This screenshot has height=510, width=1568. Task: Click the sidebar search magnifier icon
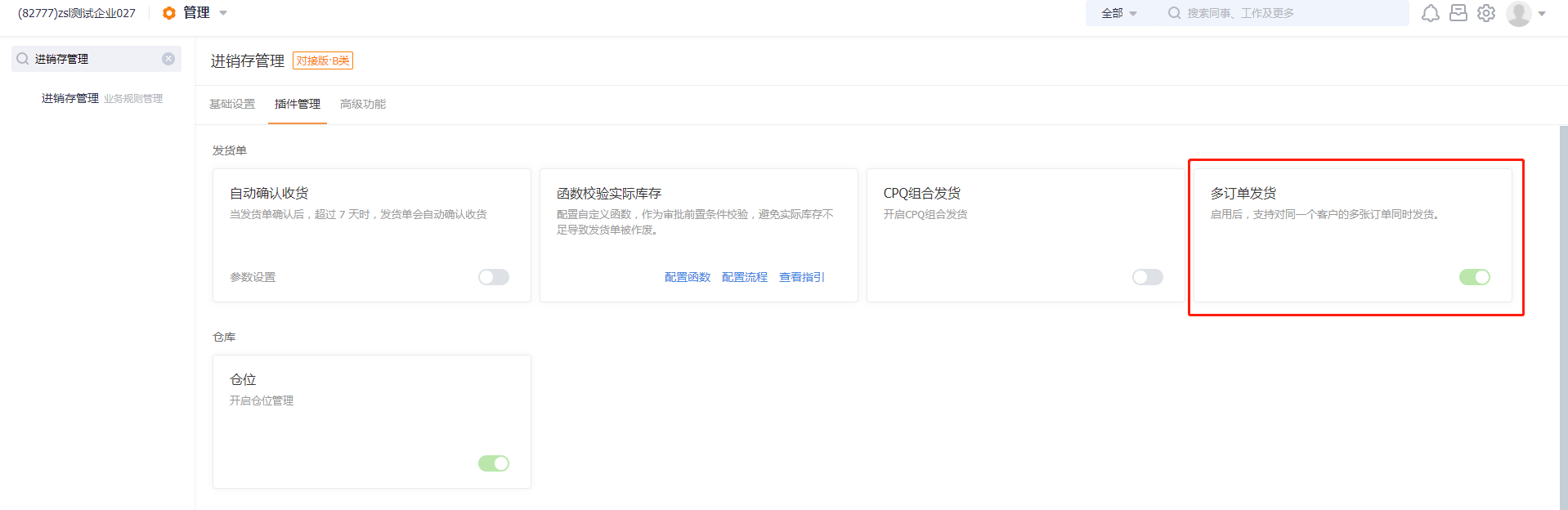(x=23, y=59)
